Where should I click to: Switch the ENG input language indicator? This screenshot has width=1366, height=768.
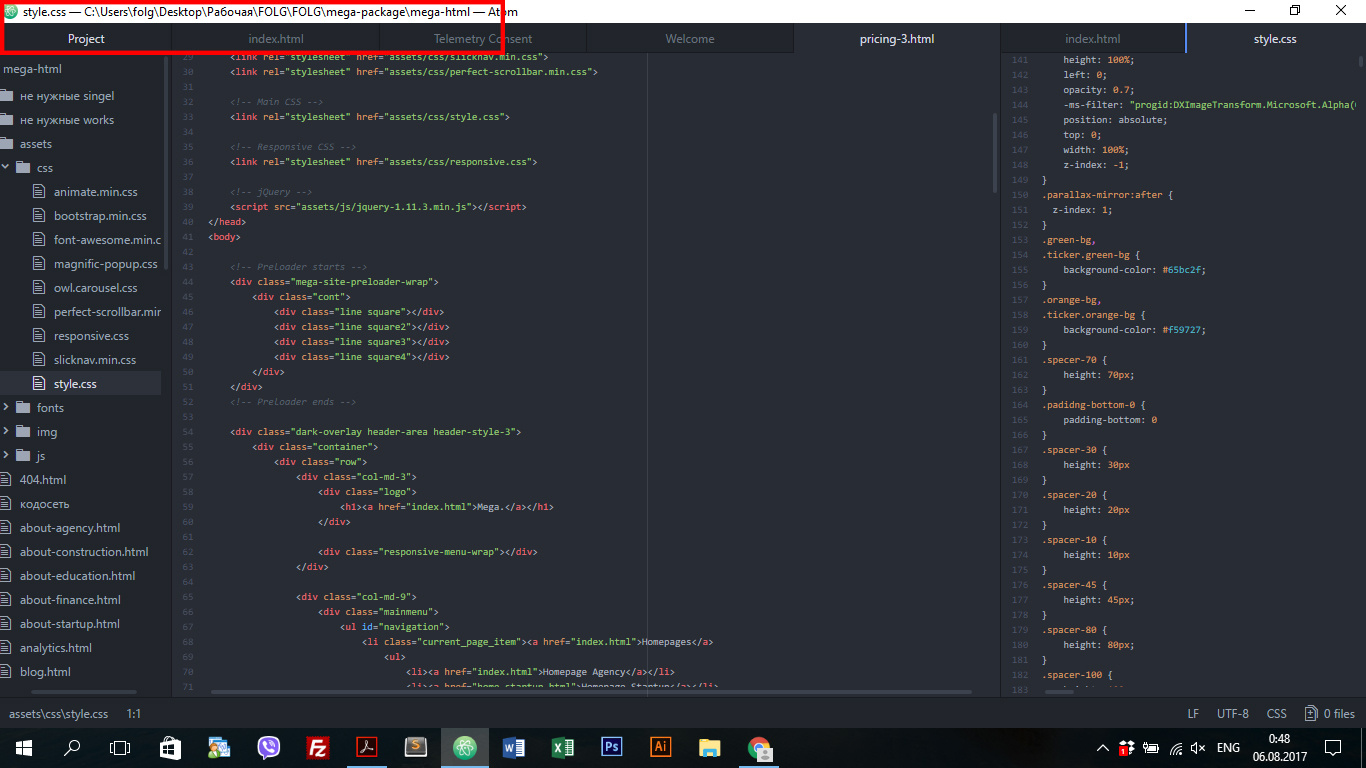pos(1228,747)
